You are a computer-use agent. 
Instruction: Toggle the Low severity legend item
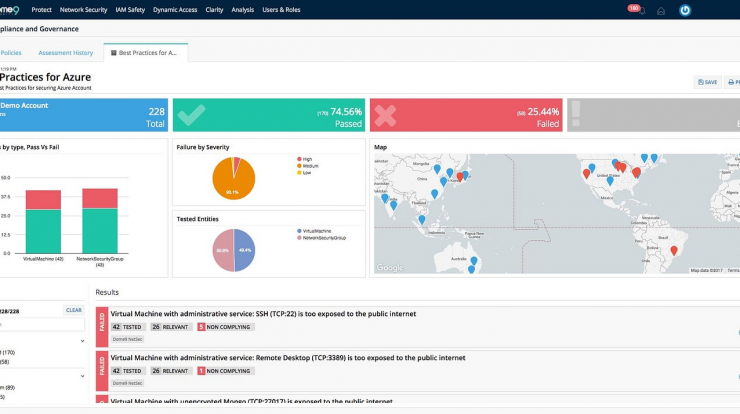coord(304,173)
